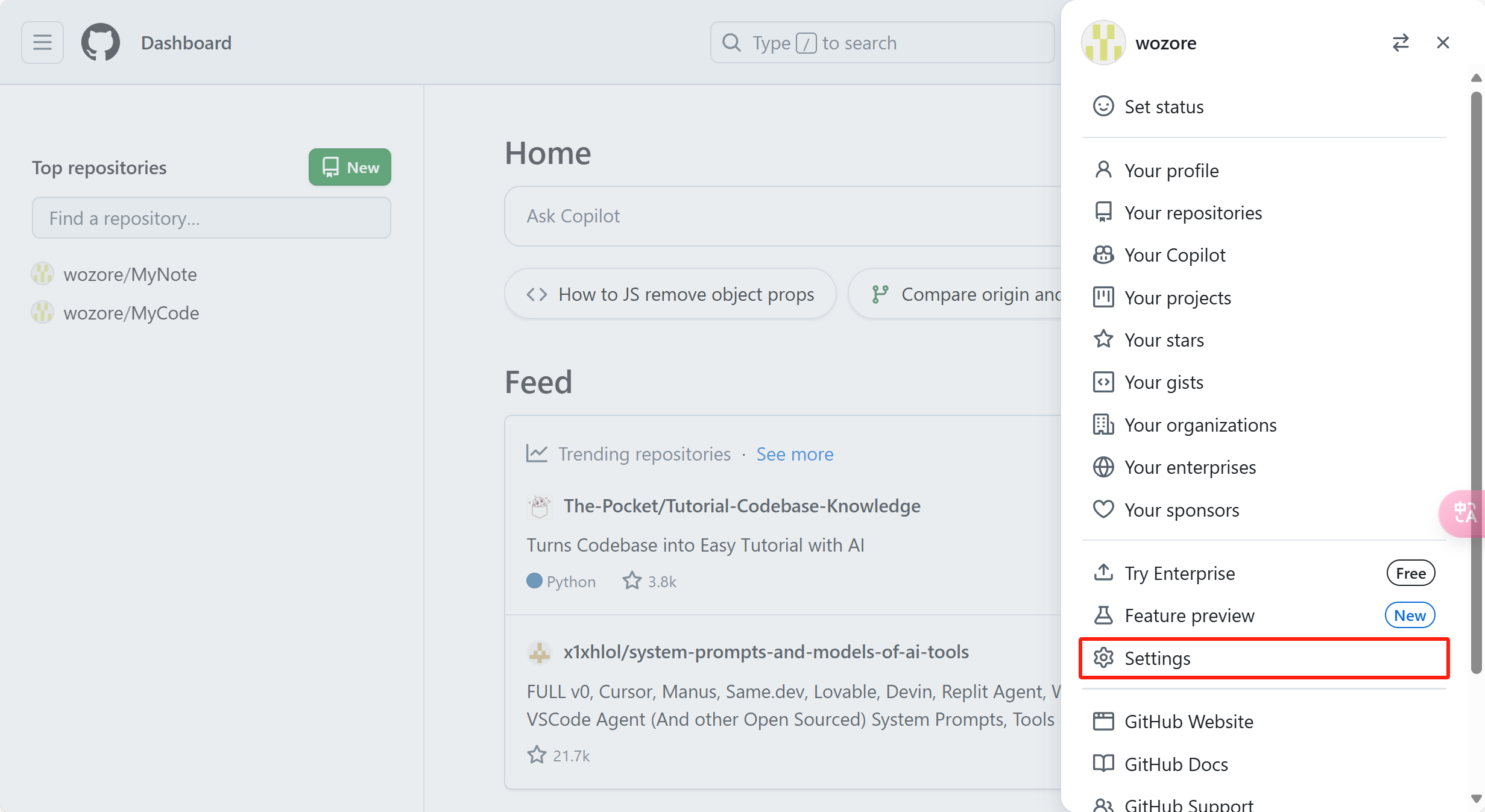
Task: Open Your Copilot from menu
Action: click(x=1174, y=256)
